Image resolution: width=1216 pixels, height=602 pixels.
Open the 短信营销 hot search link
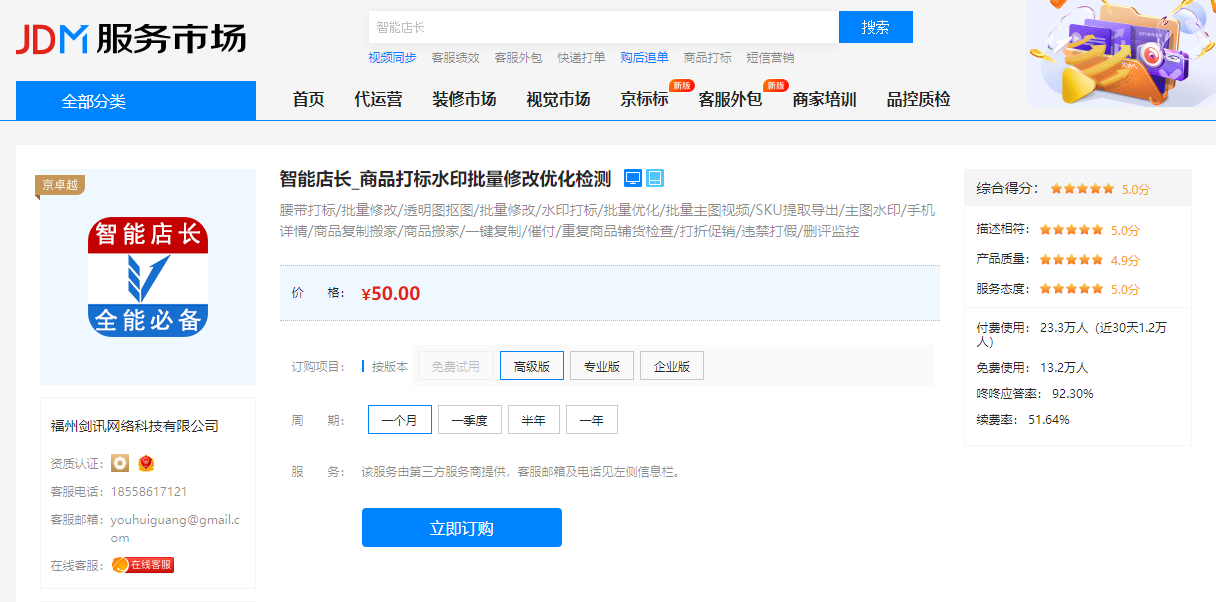tap(770, 58)
